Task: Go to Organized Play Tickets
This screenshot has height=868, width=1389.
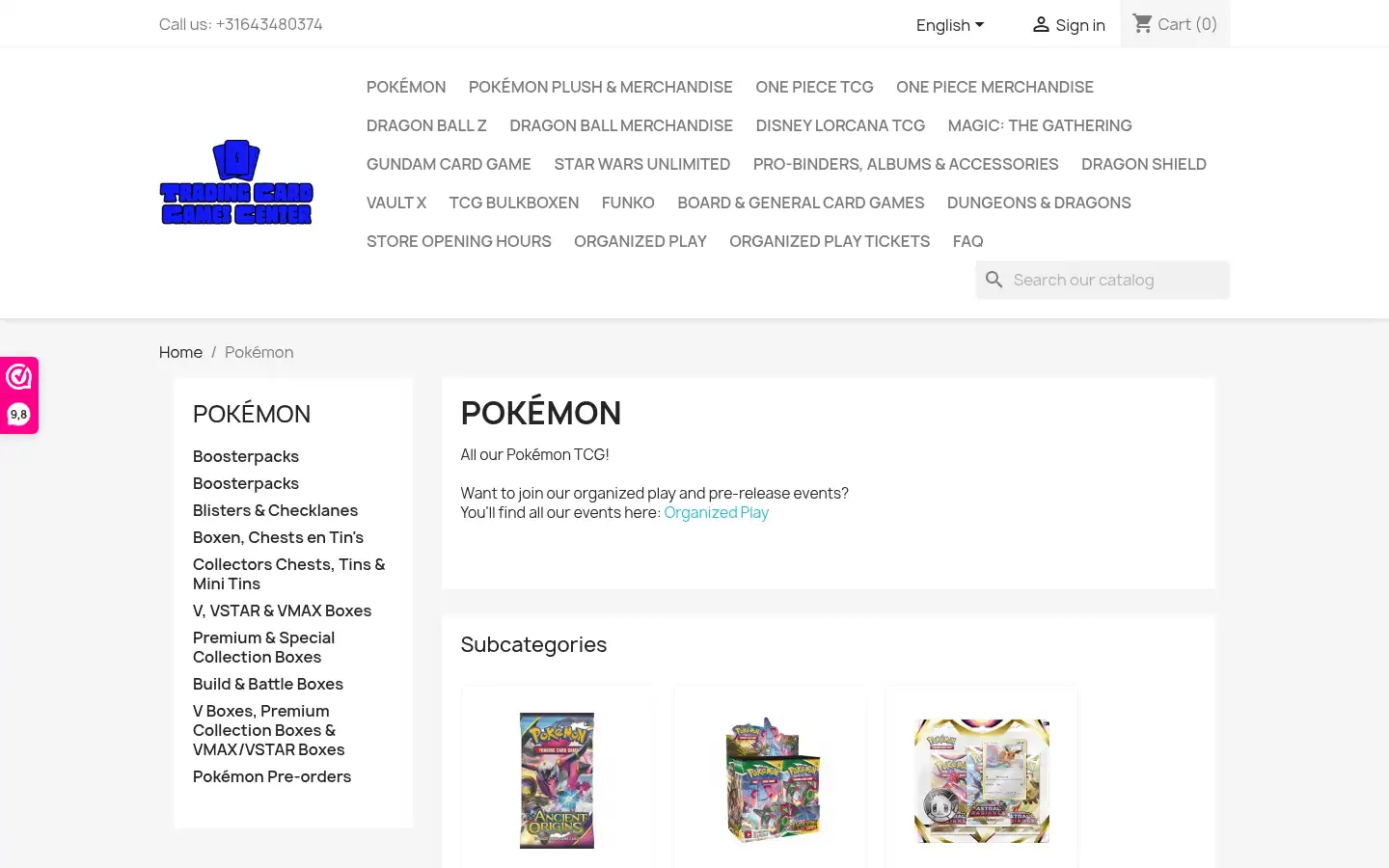Action: tap(830, 241)
